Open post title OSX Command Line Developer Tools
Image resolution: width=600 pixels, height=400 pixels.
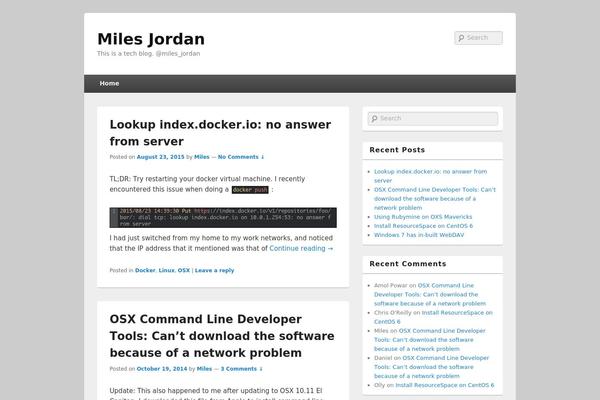222,336
